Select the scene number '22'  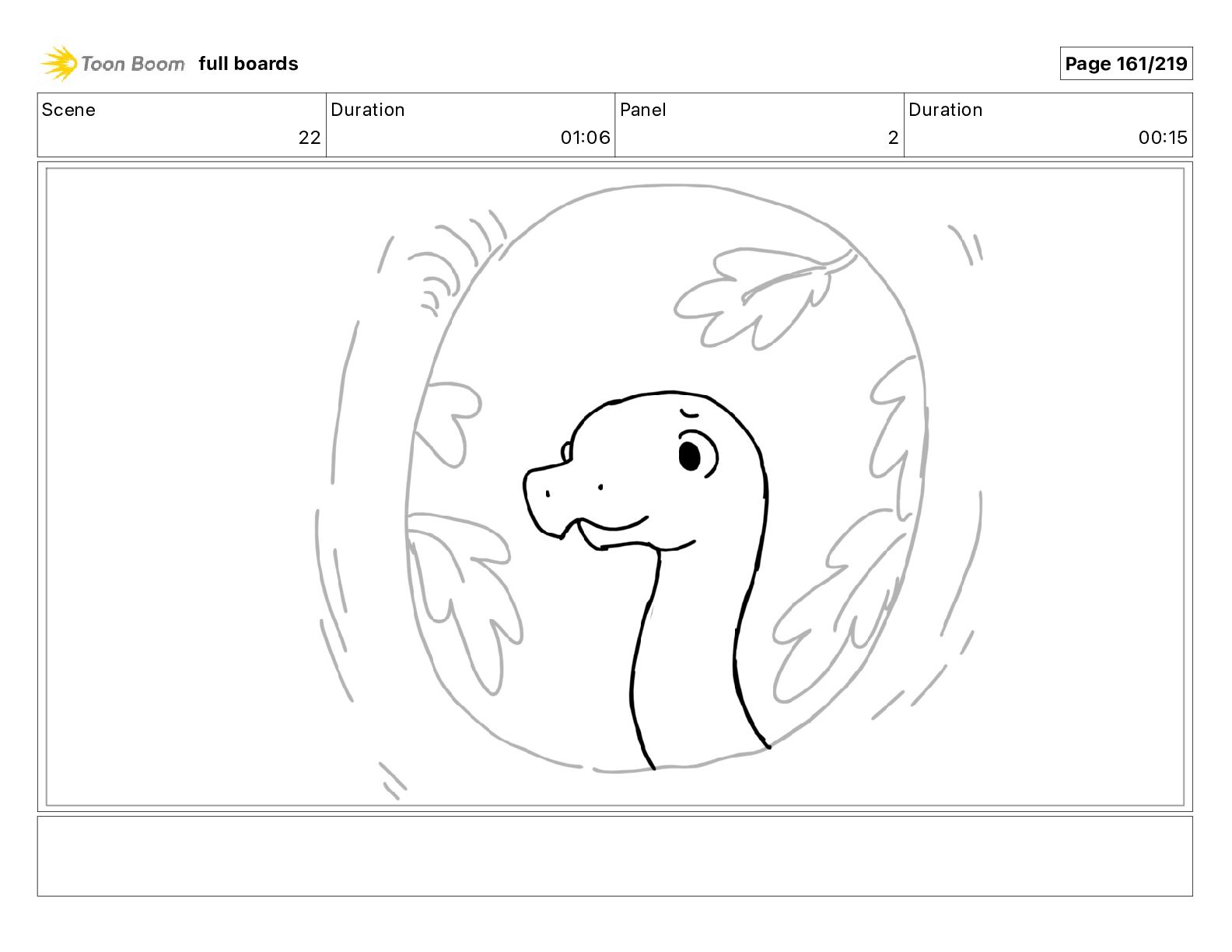pos(310,138)
